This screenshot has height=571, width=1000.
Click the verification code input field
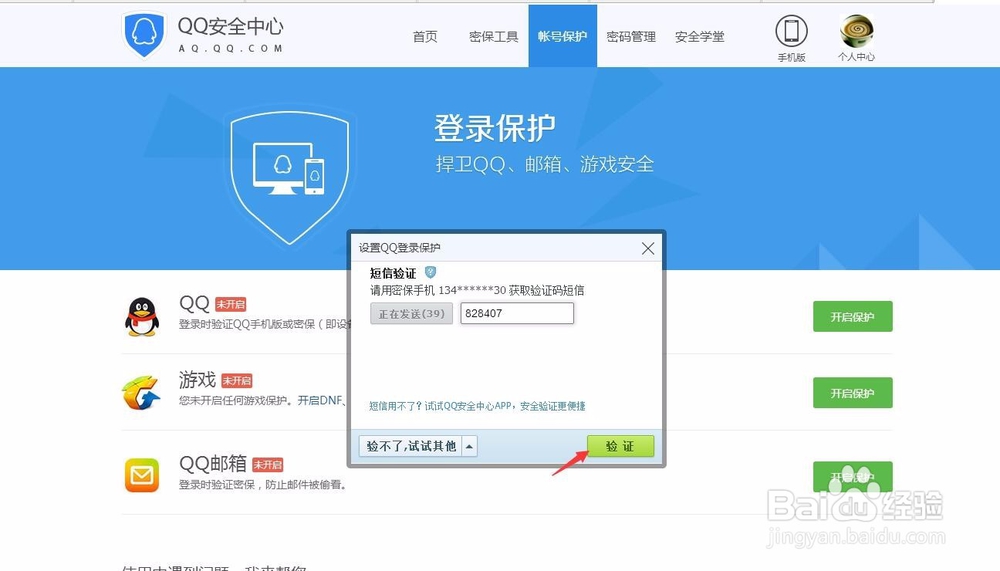(517, 313)
